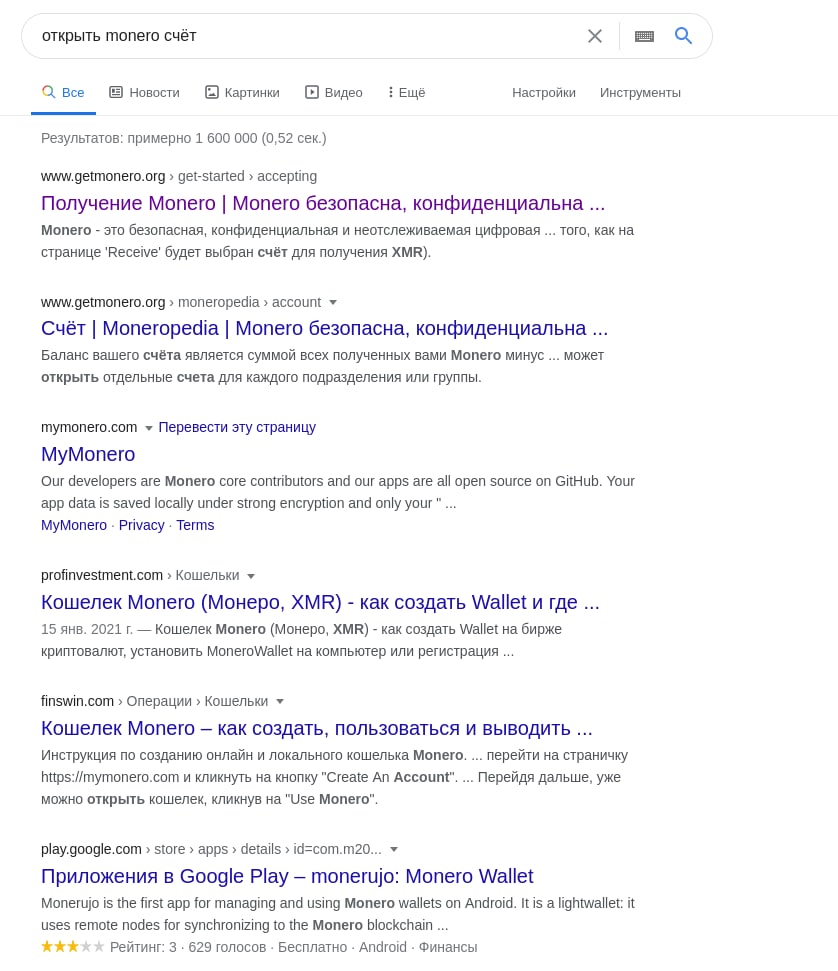Expand arrow next to finswin.com Кошельки
The image size is (838, 971).
[279, 702]
